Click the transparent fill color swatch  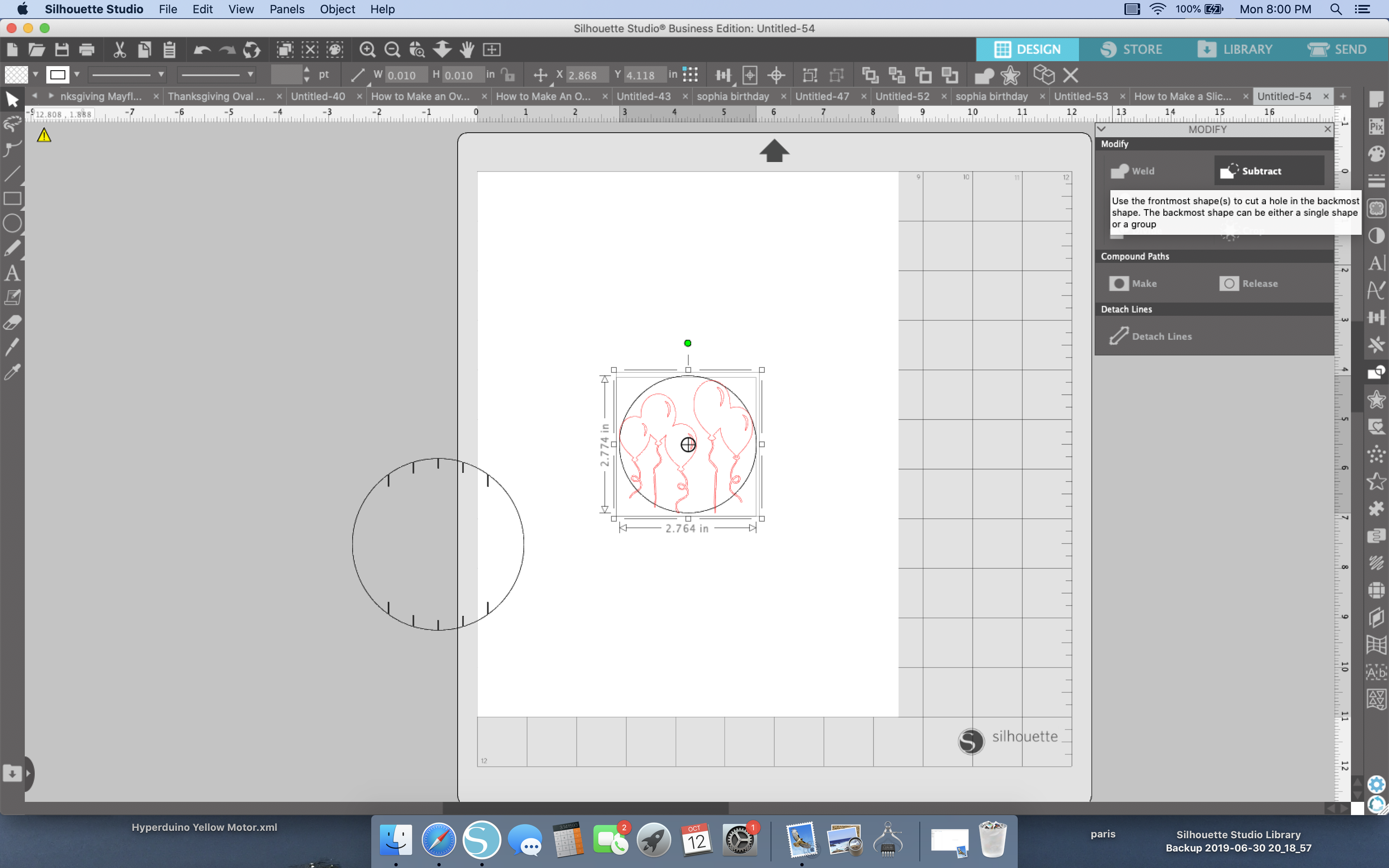click(16, 75)
